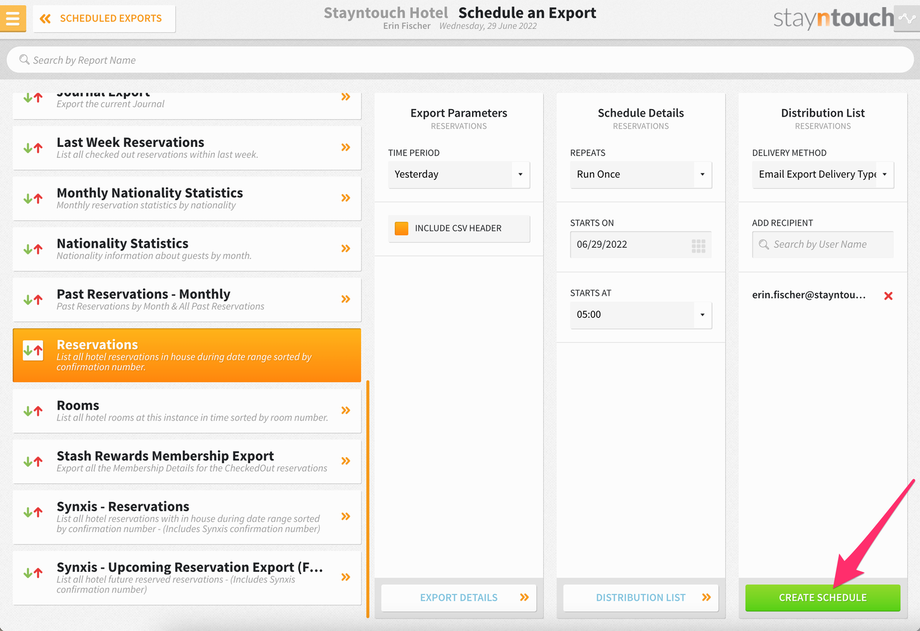The width and height of the screenshot is (920, 631).
Task: Click the report list scrollbar
Action: click(368, 499)
